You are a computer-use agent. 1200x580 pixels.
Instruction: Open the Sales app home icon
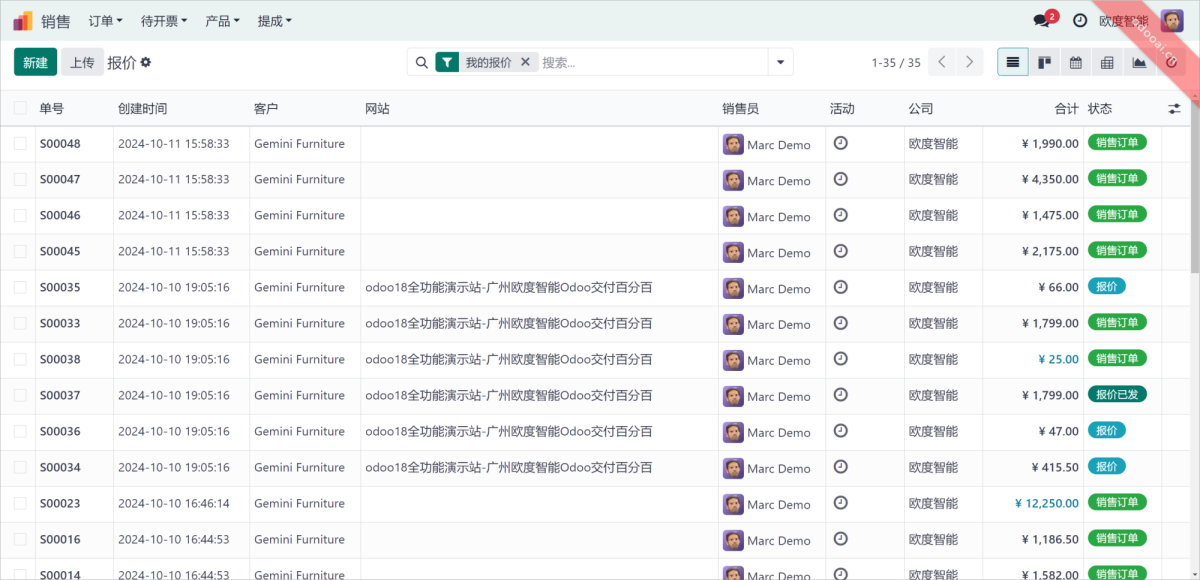pos(23,20)
